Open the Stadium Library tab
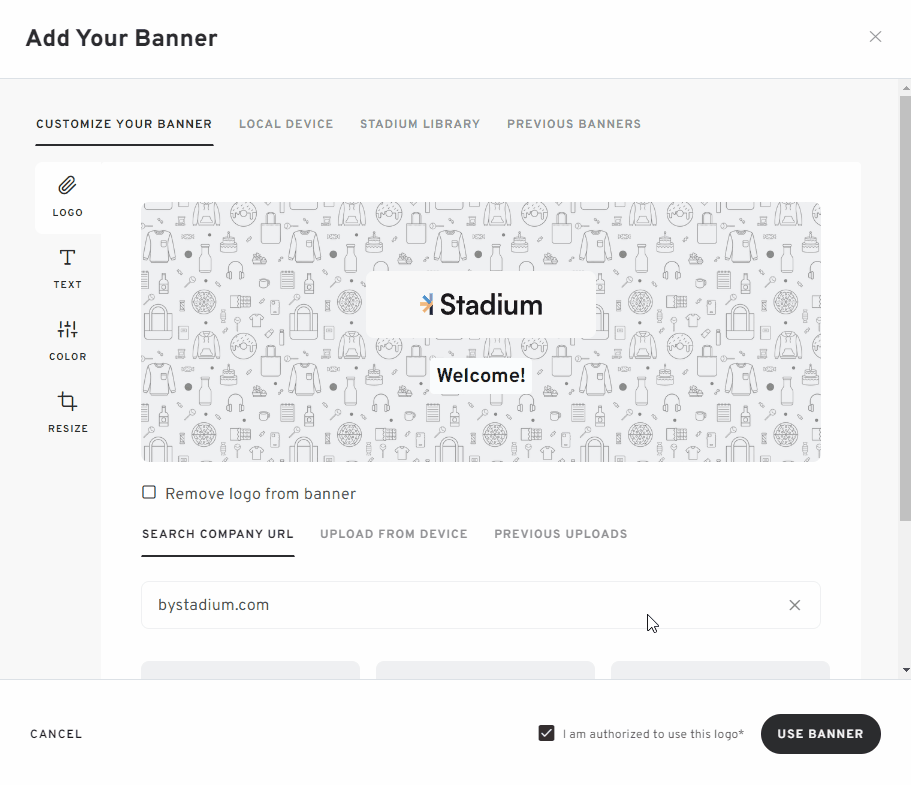The width and height of the screenshot is (911, 785). pos(420,124)
